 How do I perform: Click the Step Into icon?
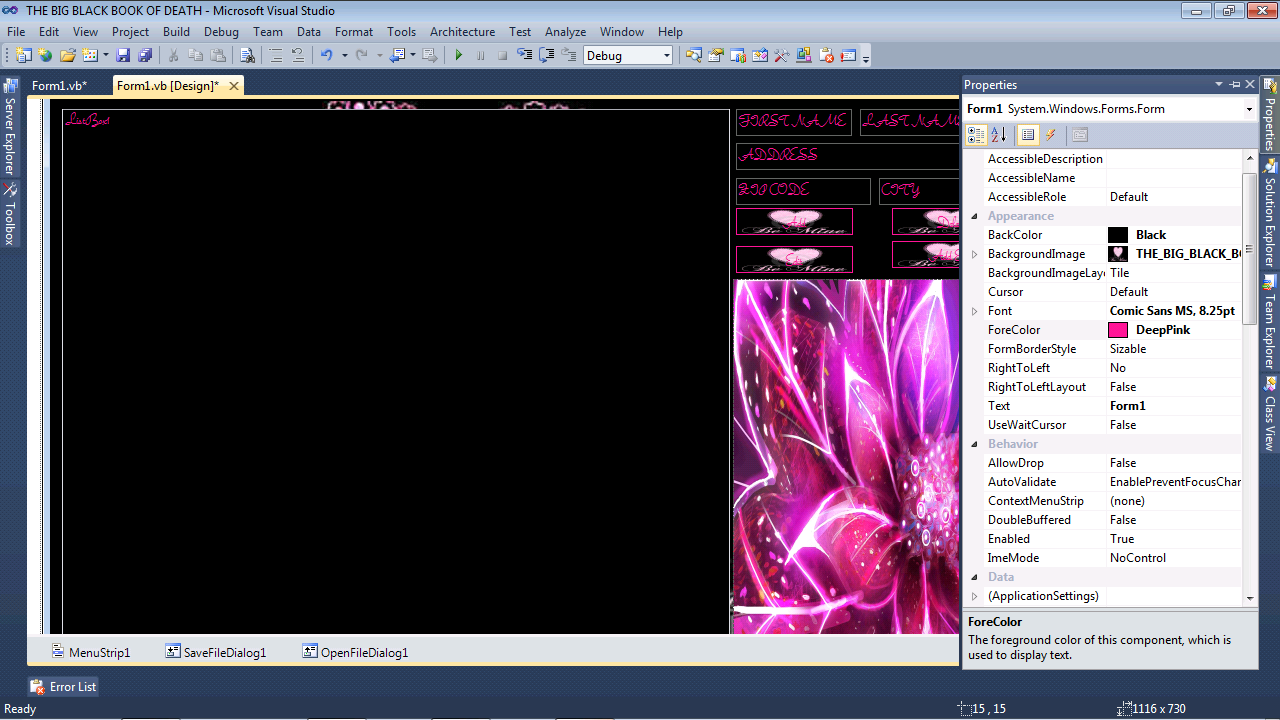(x=524, y=56)
